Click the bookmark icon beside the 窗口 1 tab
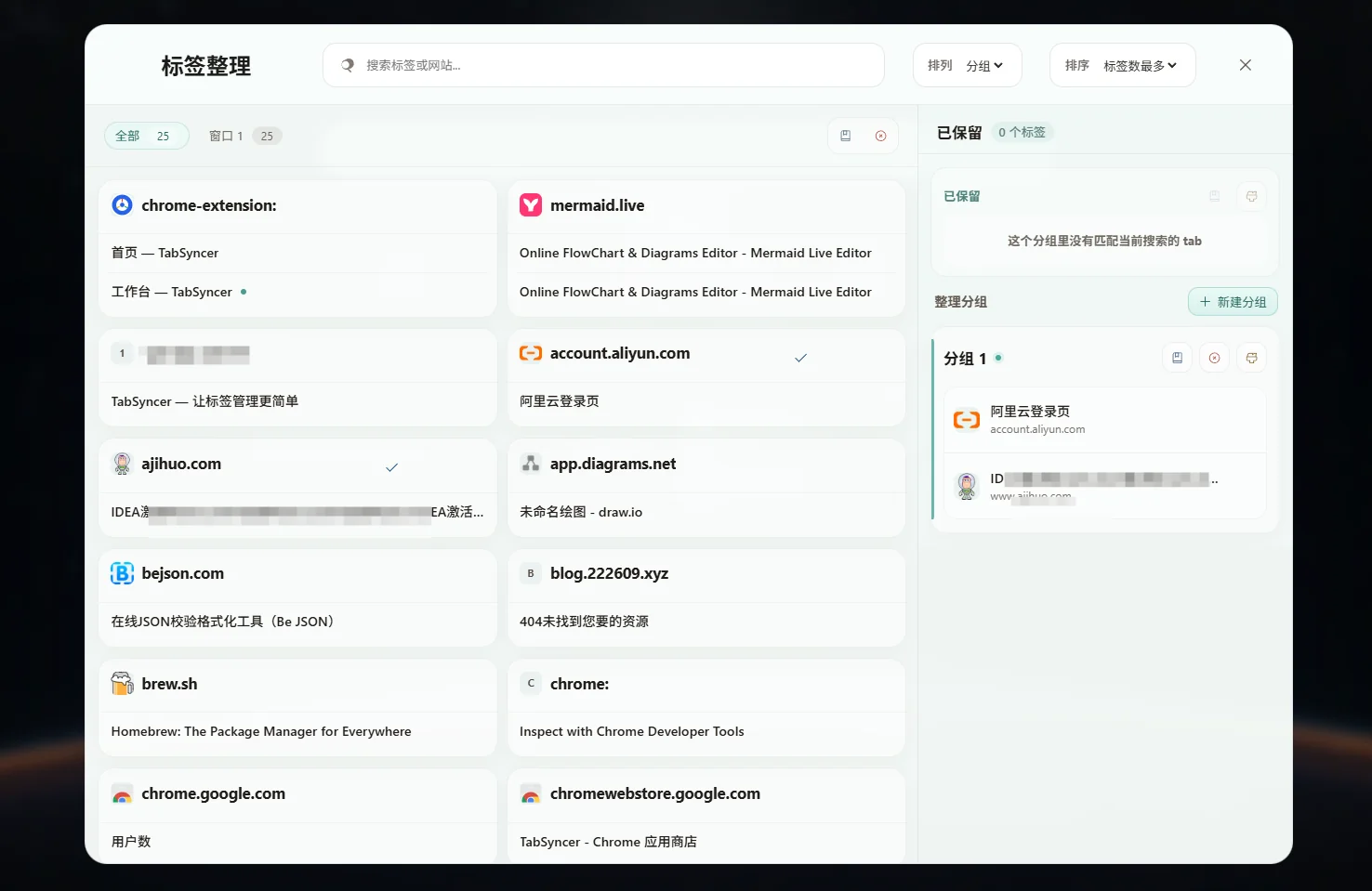 coord(846,136)
